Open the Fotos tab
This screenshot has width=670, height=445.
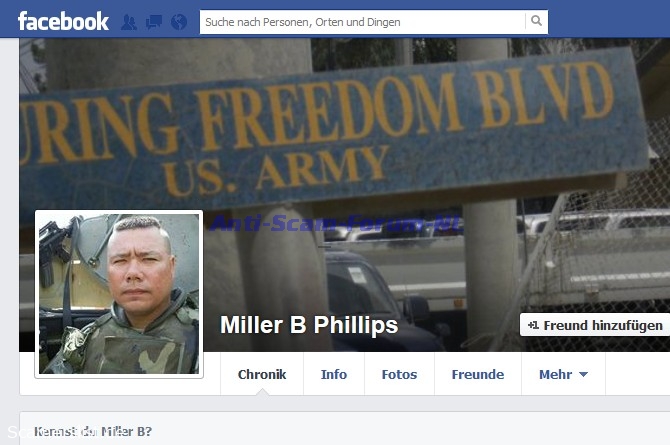pyautogui.click(x=399, y=374)
